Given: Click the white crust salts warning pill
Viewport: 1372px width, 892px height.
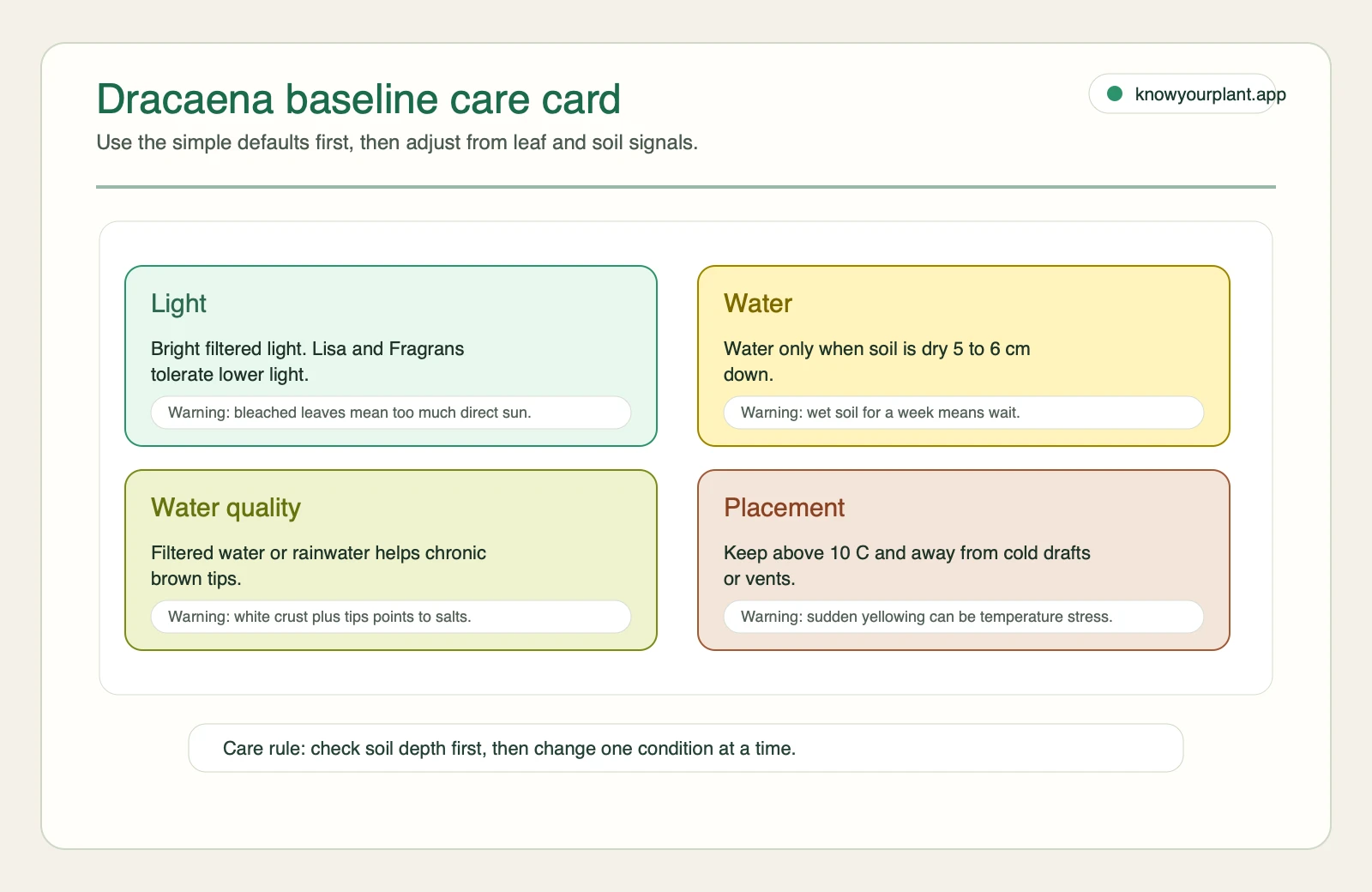Looking at the screenshot, I should (391, 617).
